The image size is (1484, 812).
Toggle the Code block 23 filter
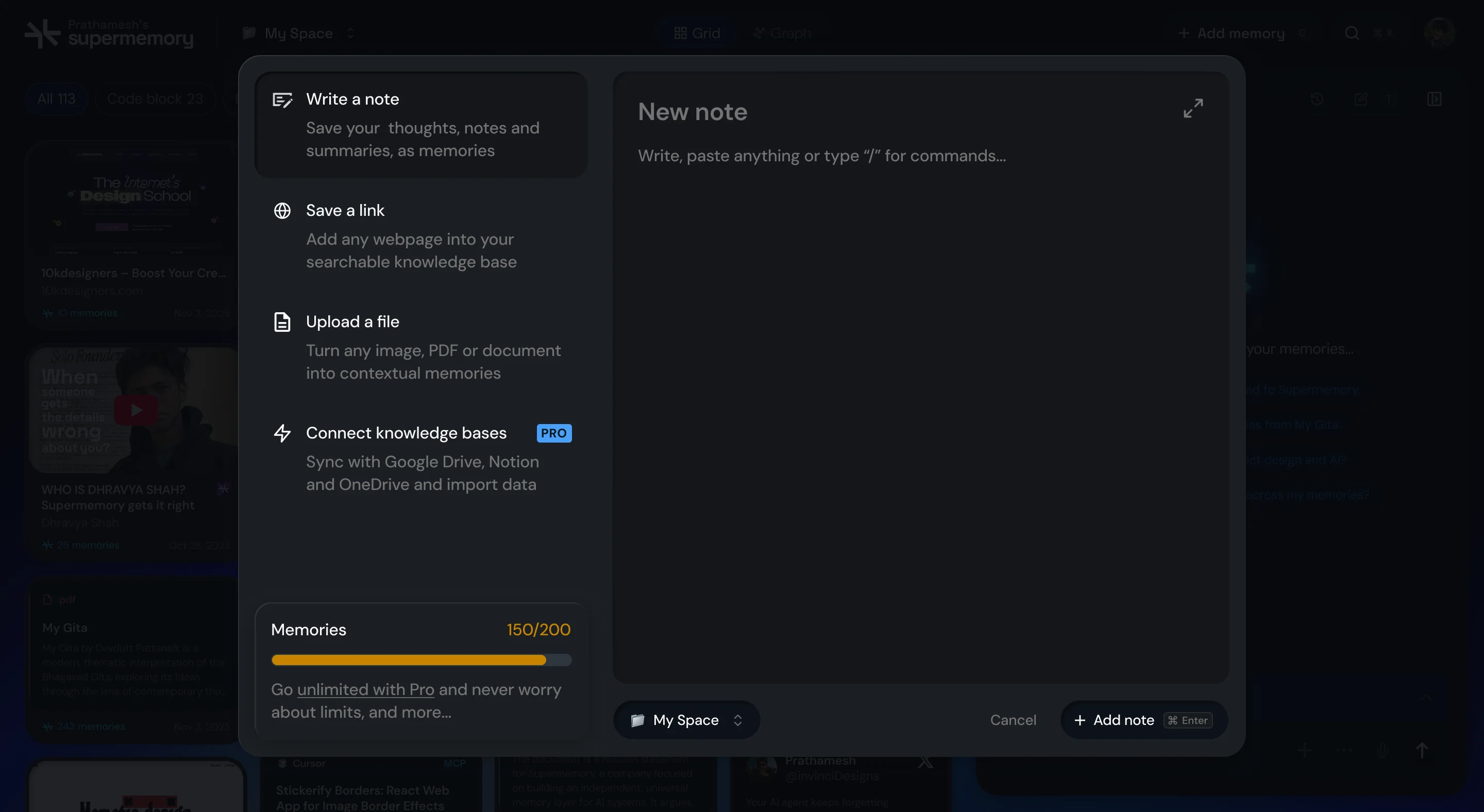coord(155,98)
